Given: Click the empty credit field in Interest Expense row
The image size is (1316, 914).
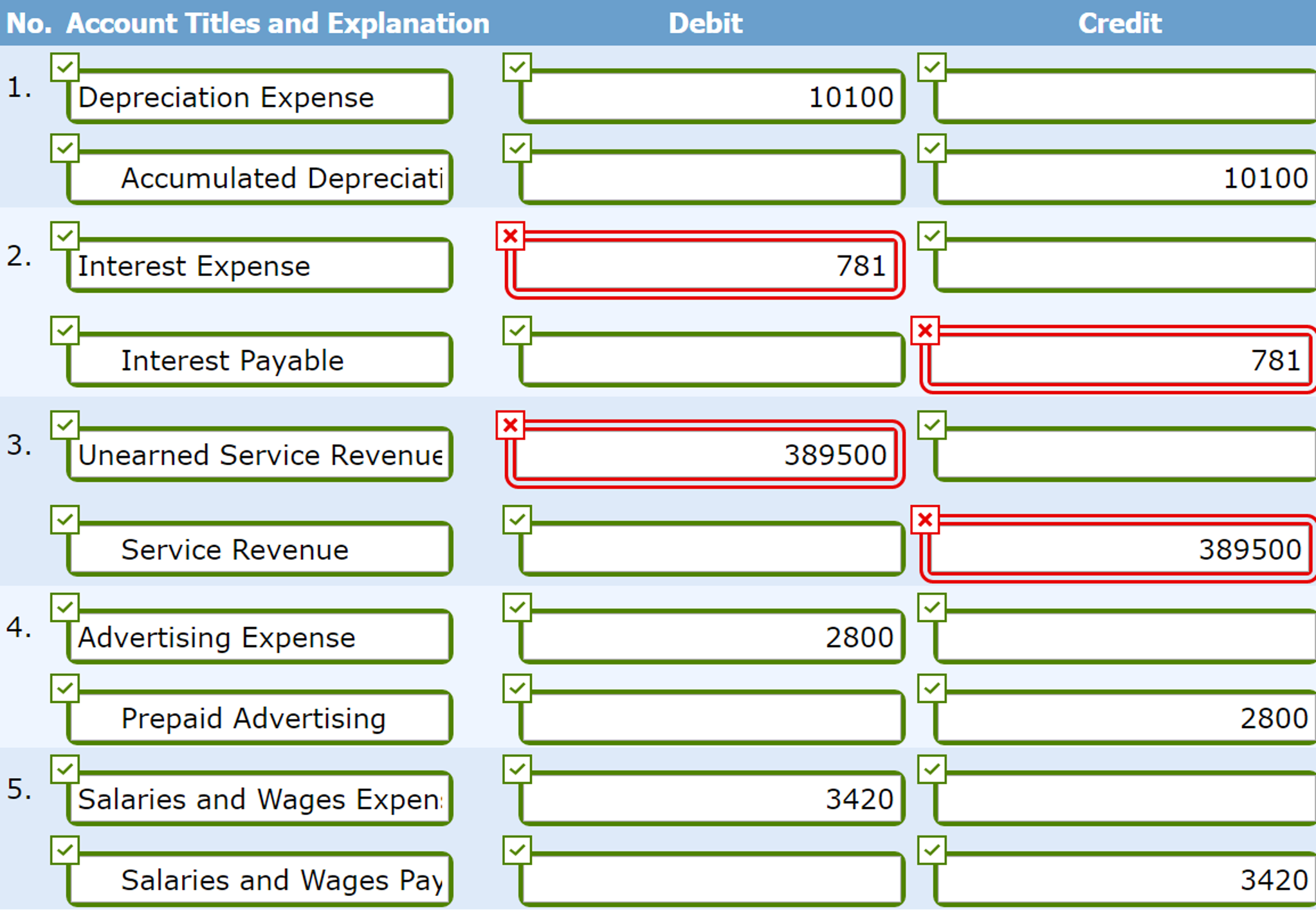Looking at the screenshot, I should (x=1126, y=266).
